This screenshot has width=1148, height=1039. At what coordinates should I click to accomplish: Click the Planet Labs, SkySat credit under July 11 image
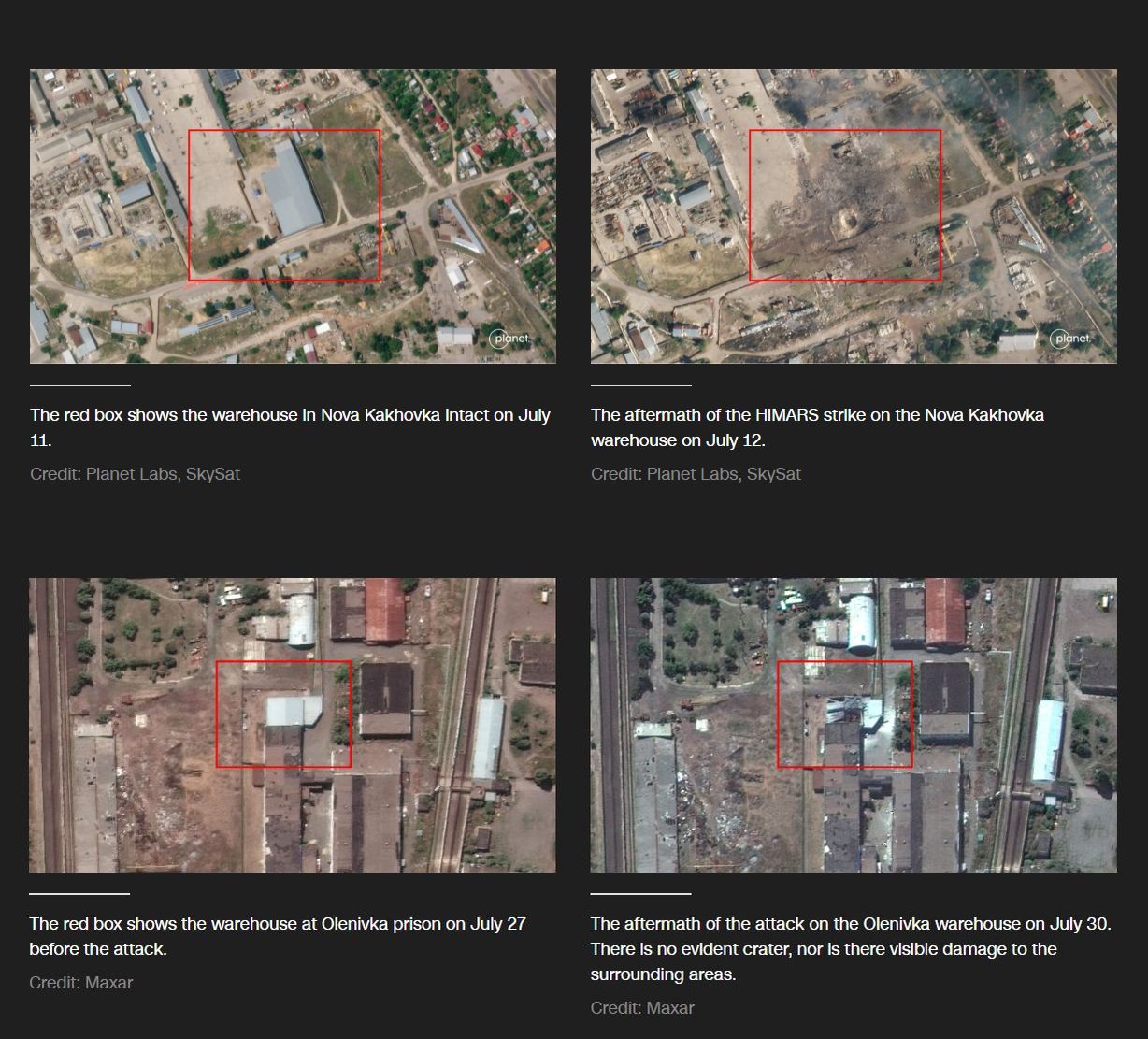[x=135, y=474]
